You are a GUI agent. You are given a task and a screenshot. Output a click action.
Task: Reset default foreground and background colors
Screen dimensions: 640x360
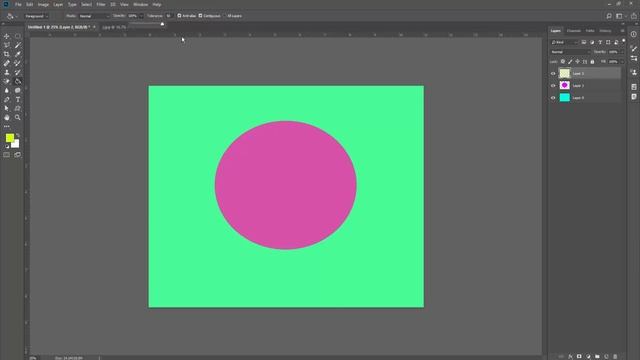pos(7,146)
